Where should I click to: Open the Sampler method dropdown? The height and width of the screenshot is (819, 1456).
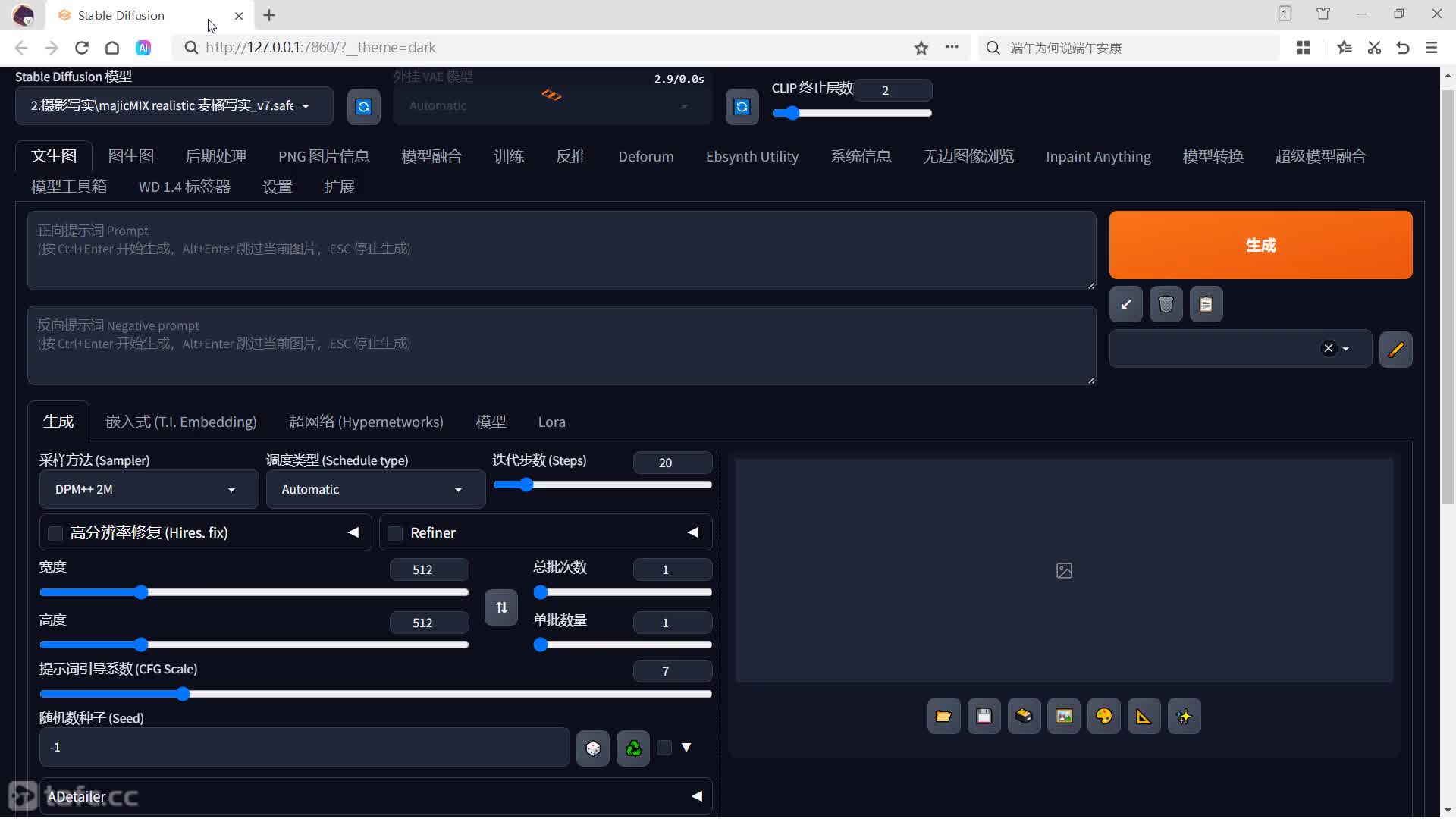(x=149, y=490)
